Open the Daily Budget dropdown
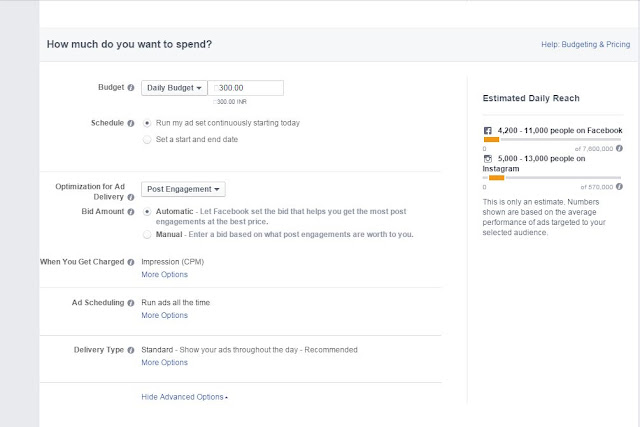This screenshot has width=640, height=427. coord(174,88)
